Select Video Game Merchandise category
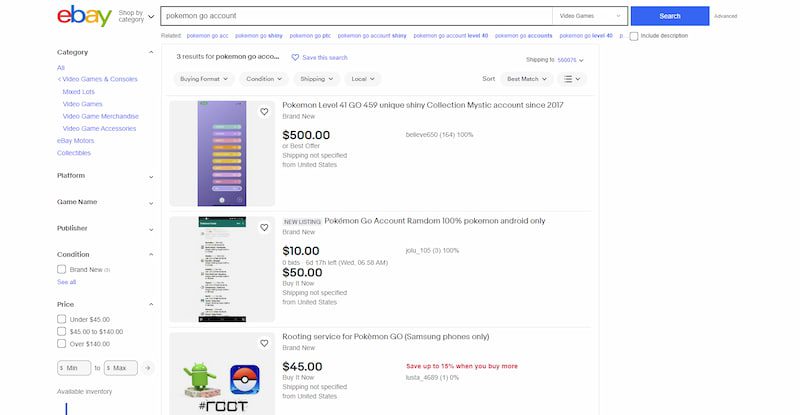Viewport: 800px width, 415px height. 101,116
